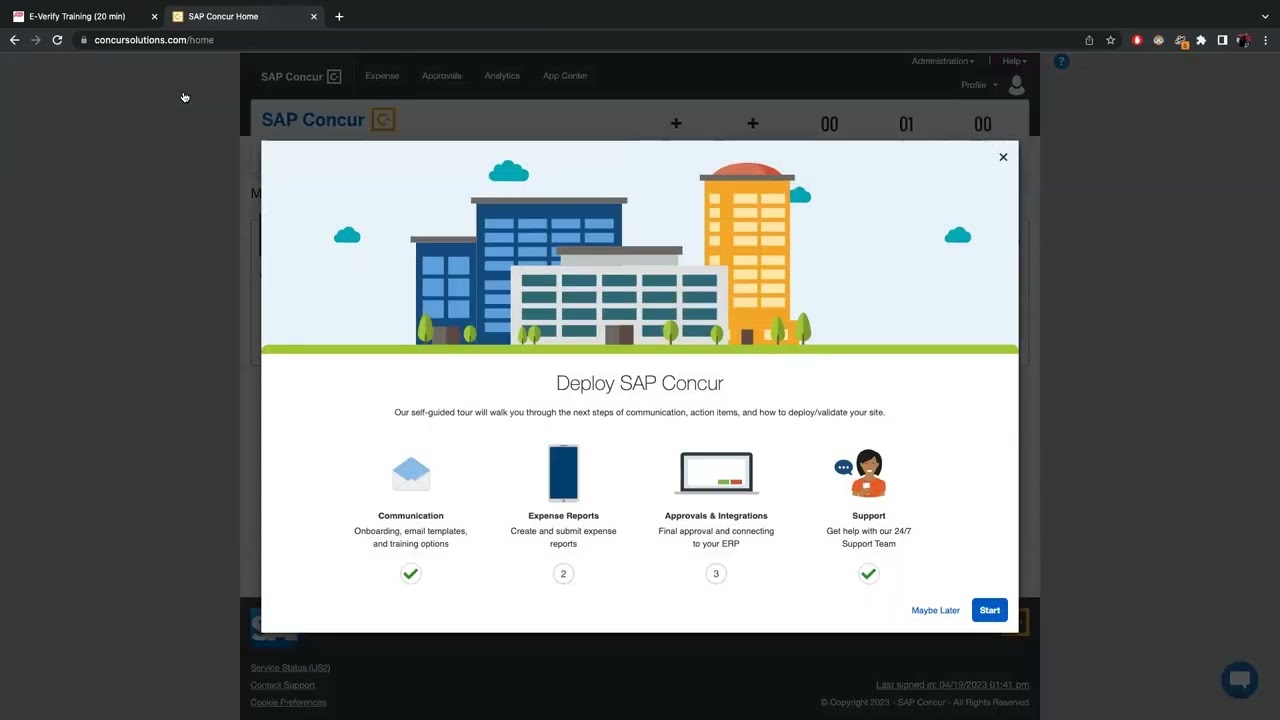The image size is (1280, 720).
Task: Close the Deploy SAP Concur dialog
Action: coord(1003,157)
